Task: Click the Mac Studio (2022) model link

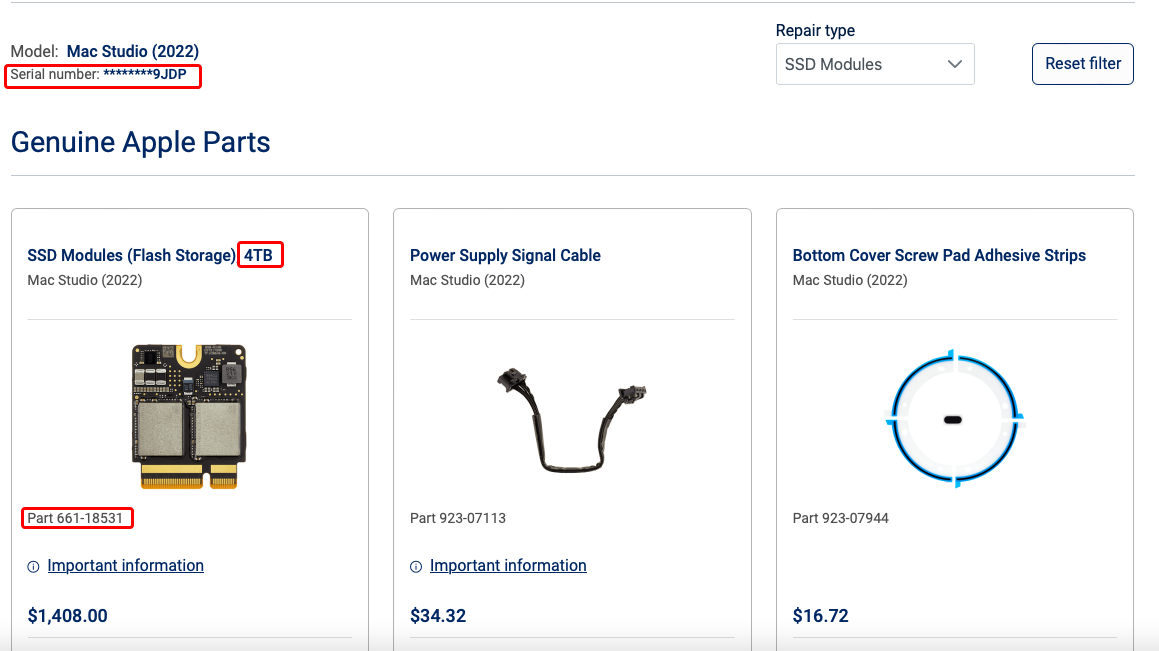Action: pos(133,51)
